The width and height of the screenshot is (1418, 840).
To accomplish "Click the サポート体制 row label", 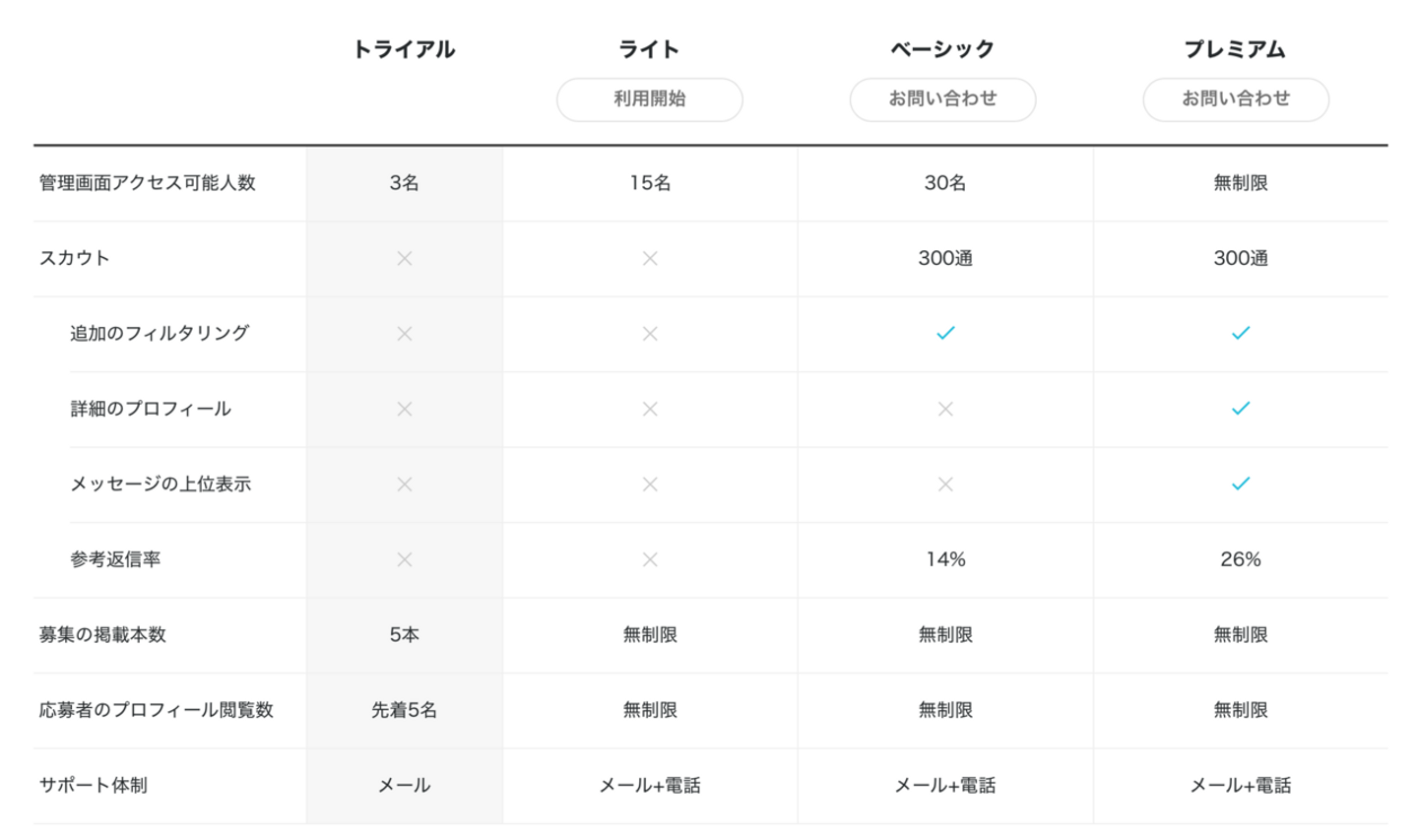I will 94,785.
